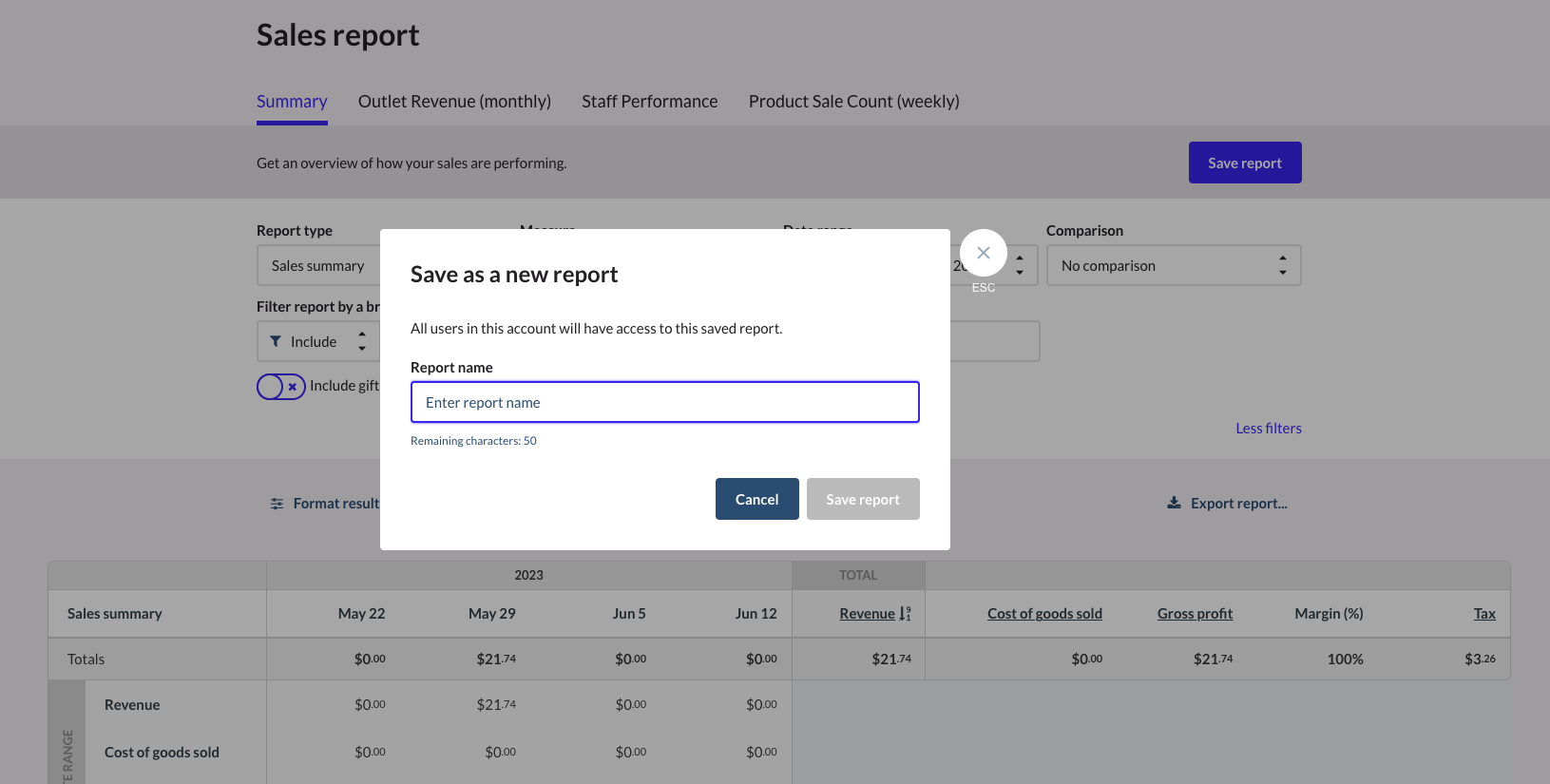Focus the Enter report name field
This screenshot has width=1550, height=784.
[x=664, y=402]
